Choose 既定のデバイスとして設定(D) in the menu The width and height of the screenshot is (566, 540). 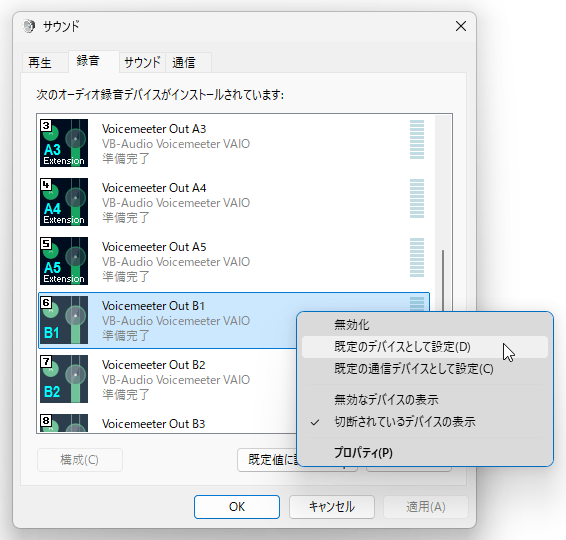pos(424,347)
